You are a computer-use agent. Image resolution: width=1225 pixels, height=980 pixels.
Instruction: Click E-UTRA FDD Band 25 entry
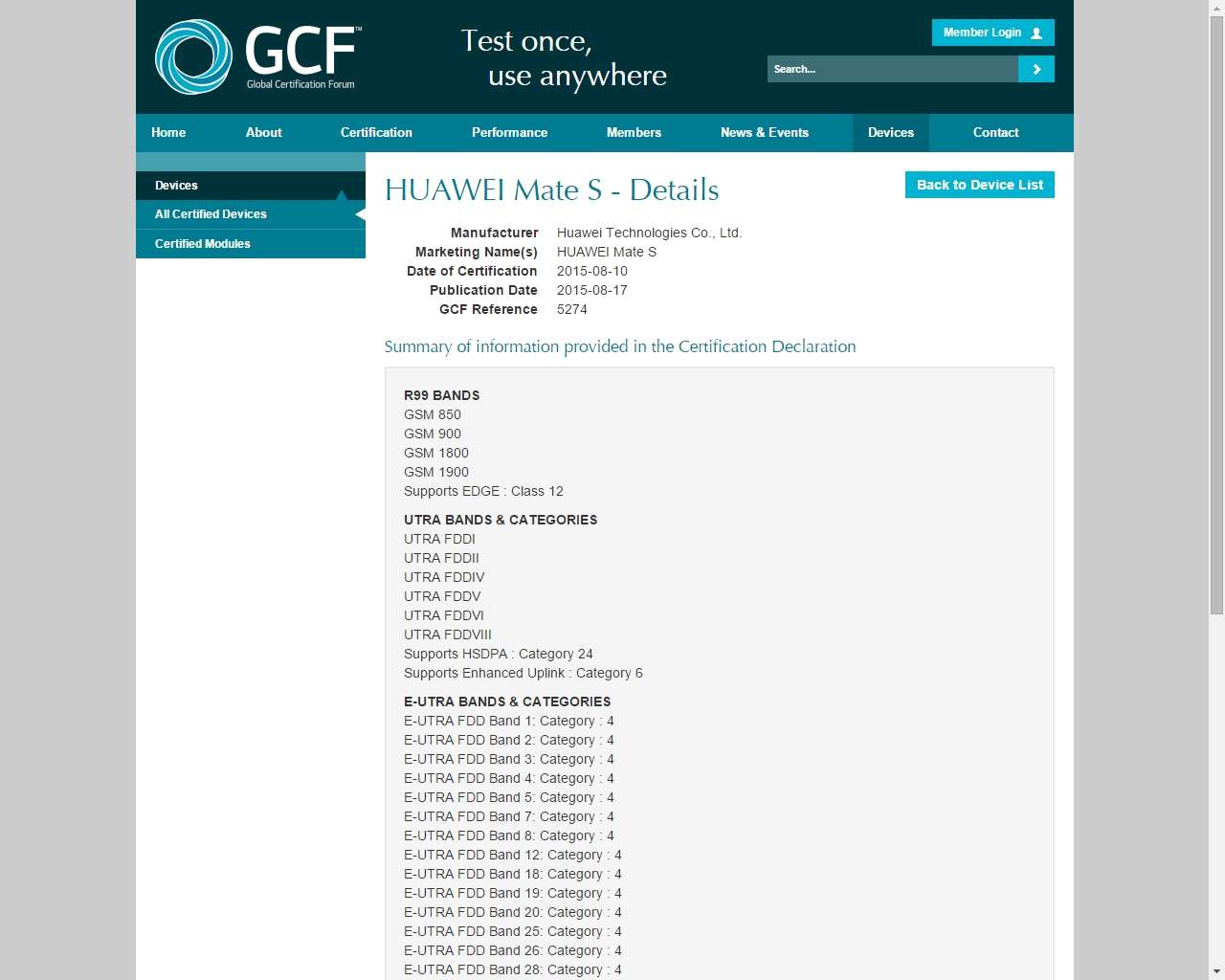tap(513, 931)
